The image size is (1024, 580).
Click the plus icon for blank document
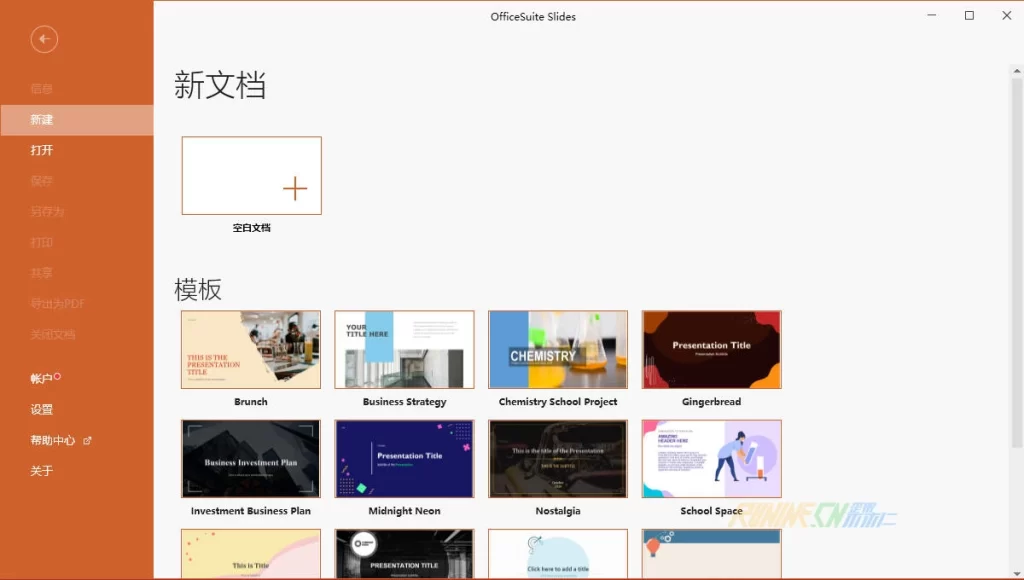pyautogui.click(x=295, y=188)
